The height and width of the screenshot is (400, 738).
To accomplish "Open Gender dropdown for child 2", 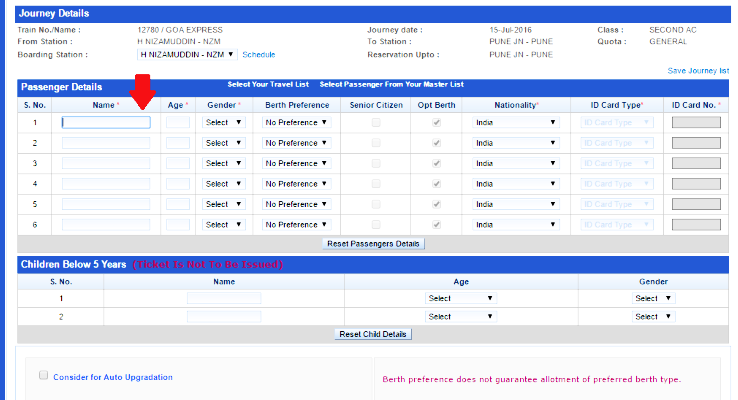I will pyautogui.click(x=654, y=316).
